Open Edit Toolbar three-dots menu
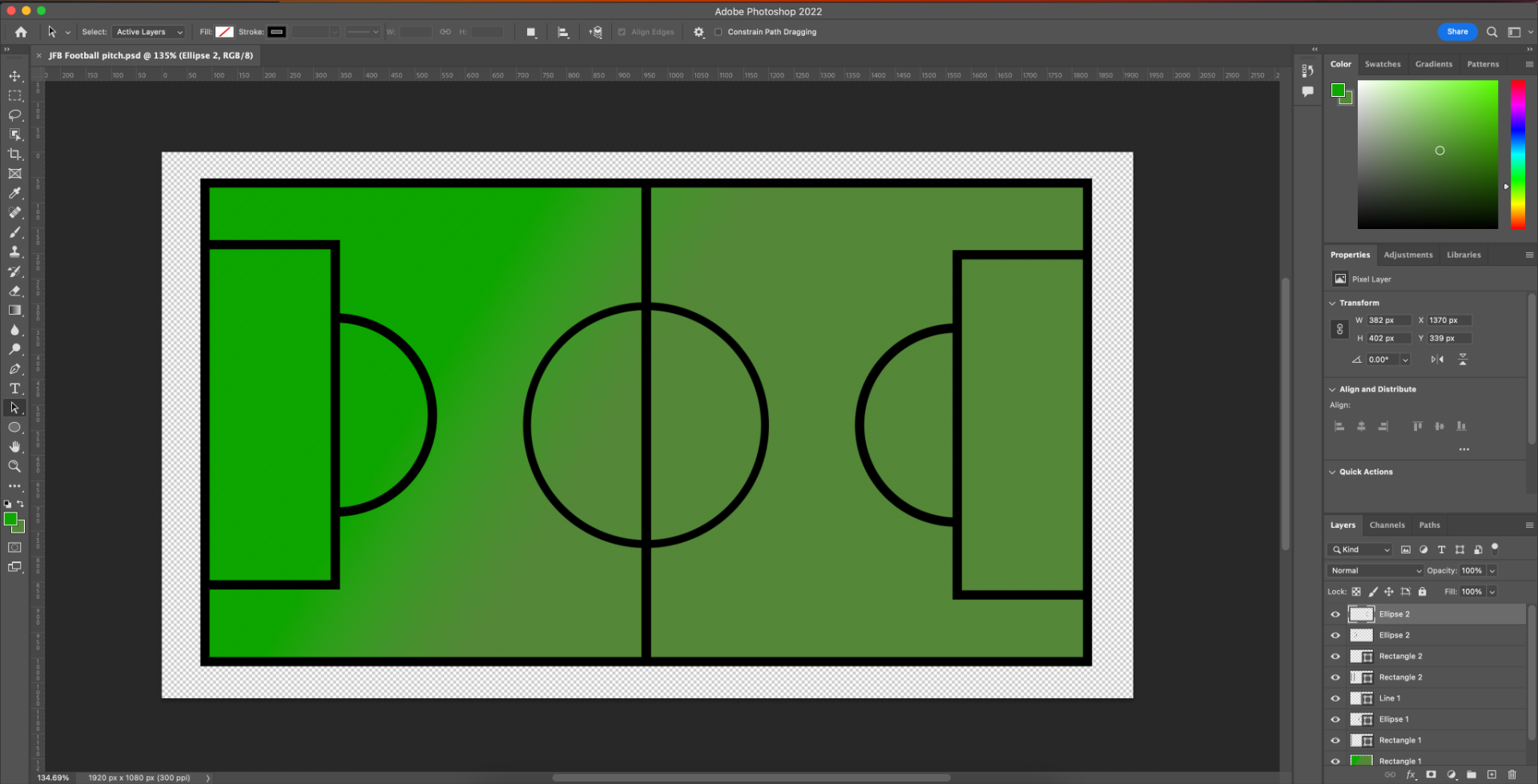Image resolution: width=1538 pixels, height=784 pixels. click(x=14, y=486)
